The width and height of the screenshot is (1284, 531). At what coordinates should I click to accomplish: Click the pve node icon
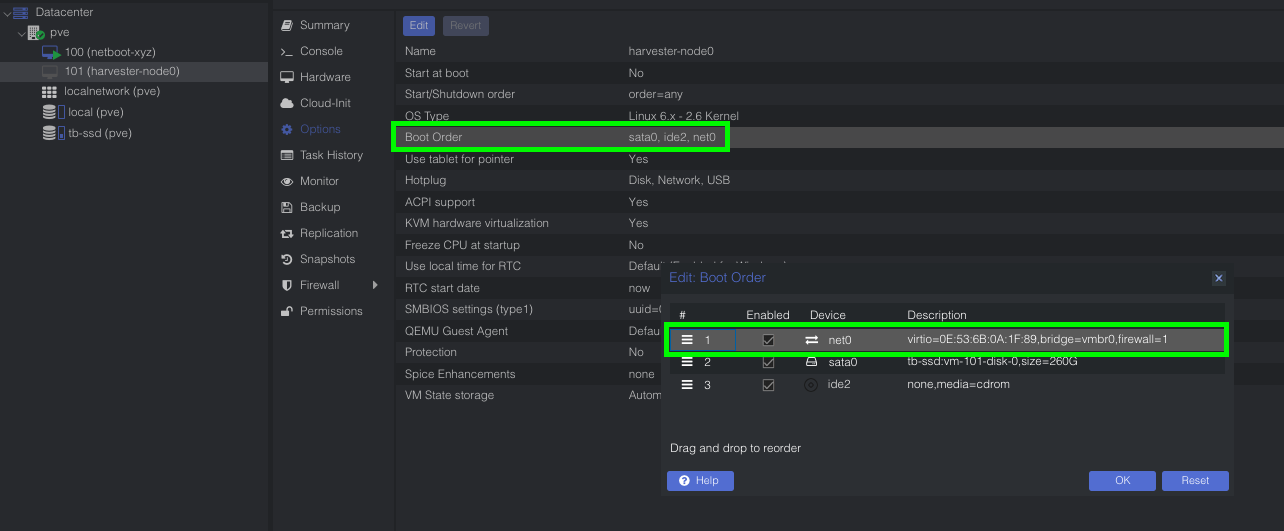35,32
